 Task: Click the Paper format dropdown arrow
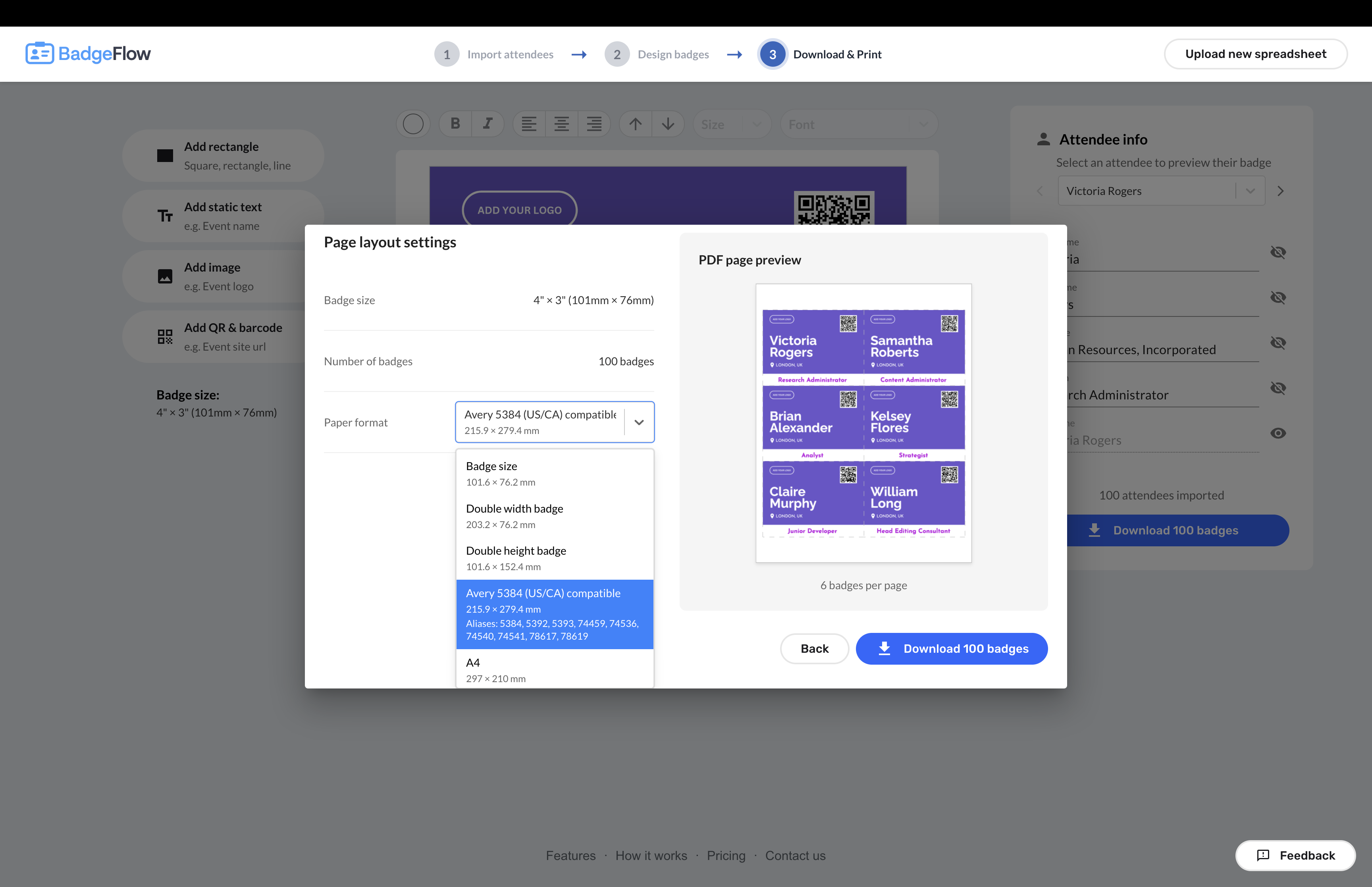click(639, 422)
